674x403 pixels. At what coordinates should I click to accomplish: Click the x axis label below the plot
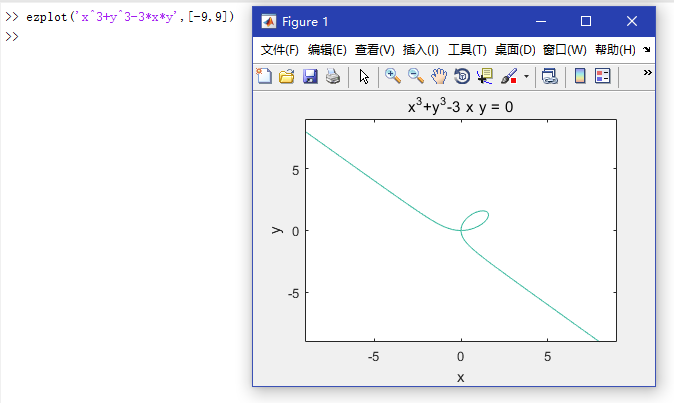click(460, 378)
